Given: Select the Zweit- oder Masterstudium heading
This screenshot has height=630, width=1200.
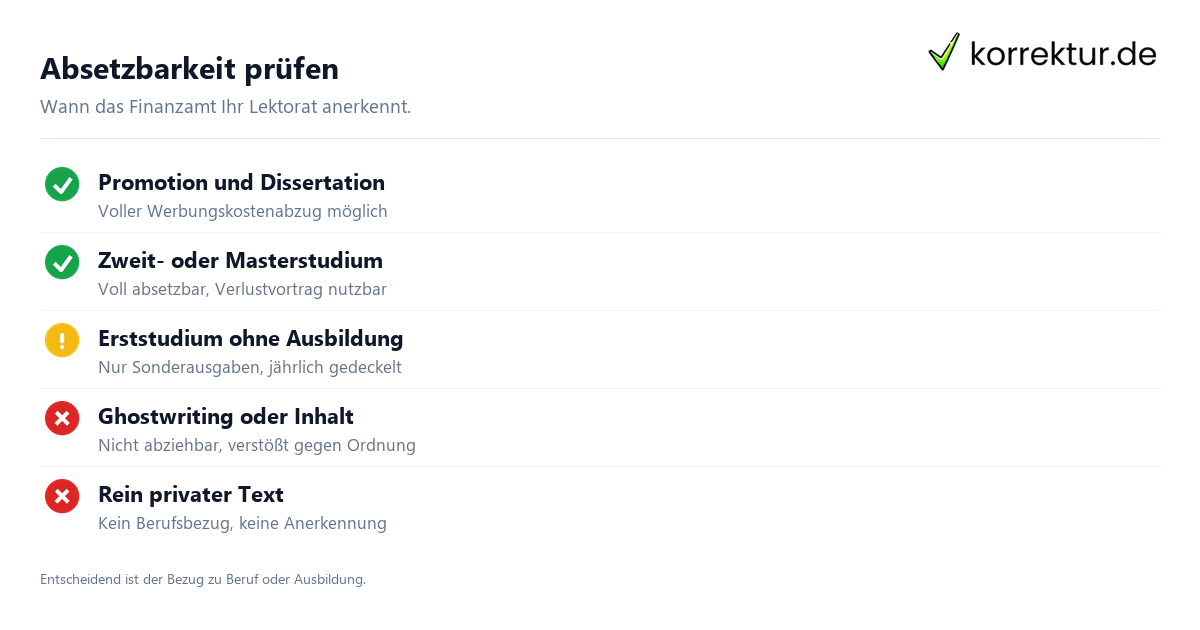Looking at the screenshot, I should [240, 261].
